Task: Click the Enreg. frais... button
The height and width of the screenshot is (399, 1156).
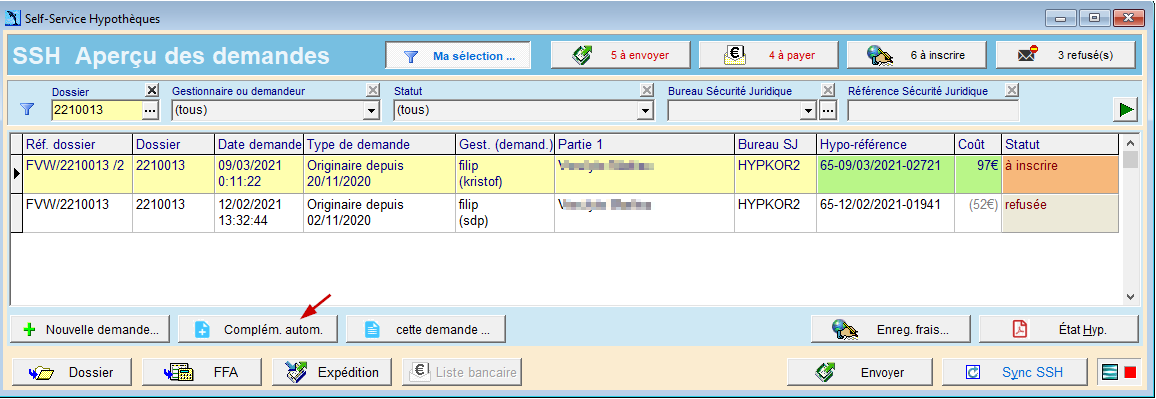Action: pyautogui.click(x=891, y=330)
